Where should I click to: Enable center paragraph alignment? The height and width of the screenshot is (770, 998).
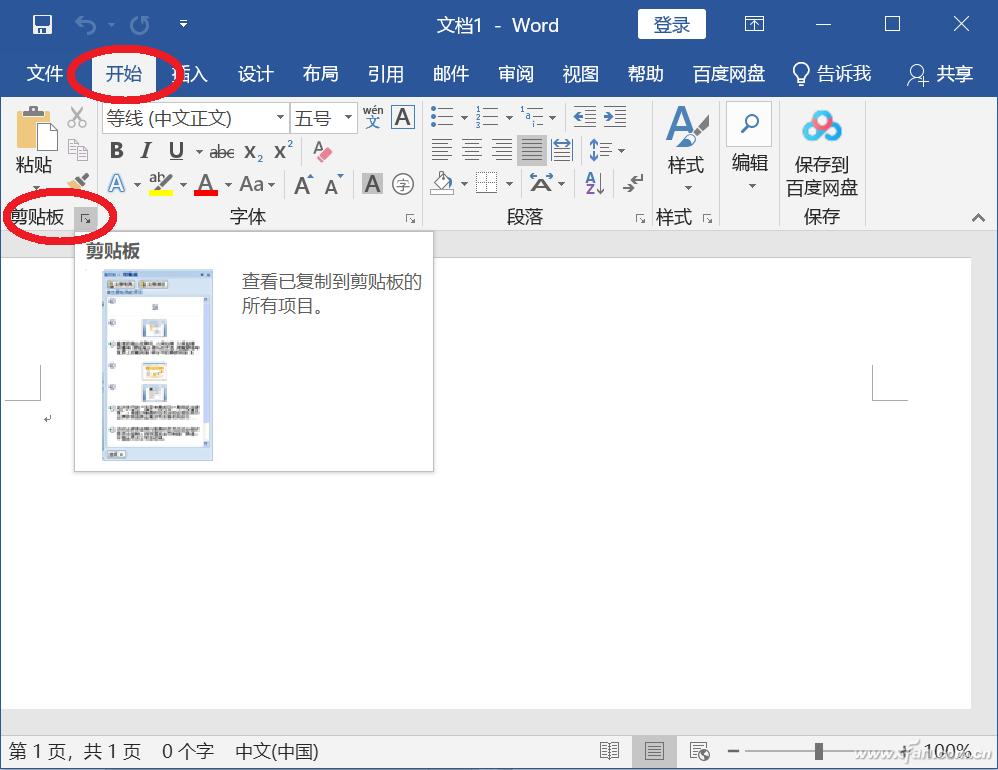(x=470, y=150)
